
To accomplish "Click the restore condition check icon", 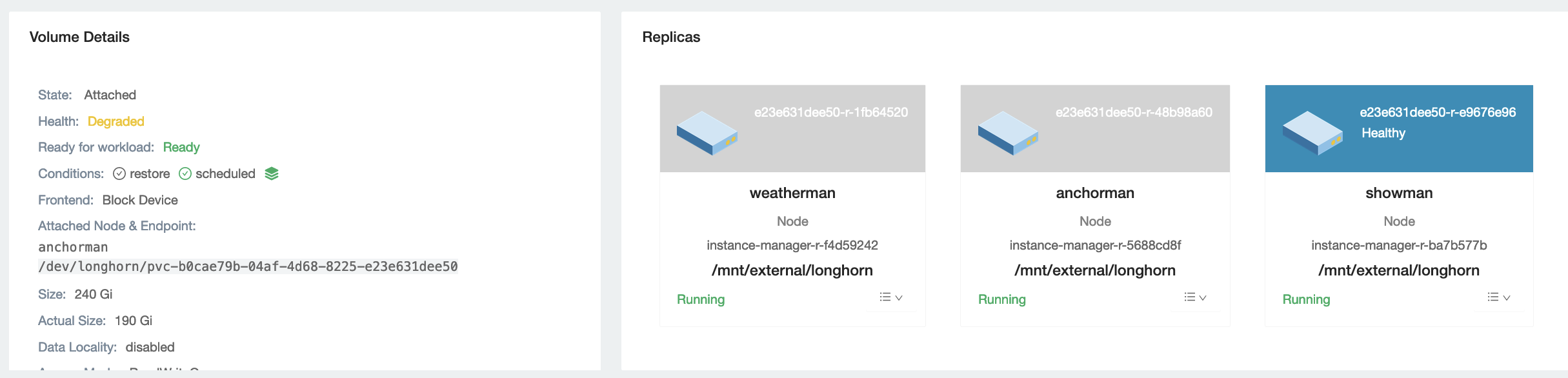I will (119, 174).
